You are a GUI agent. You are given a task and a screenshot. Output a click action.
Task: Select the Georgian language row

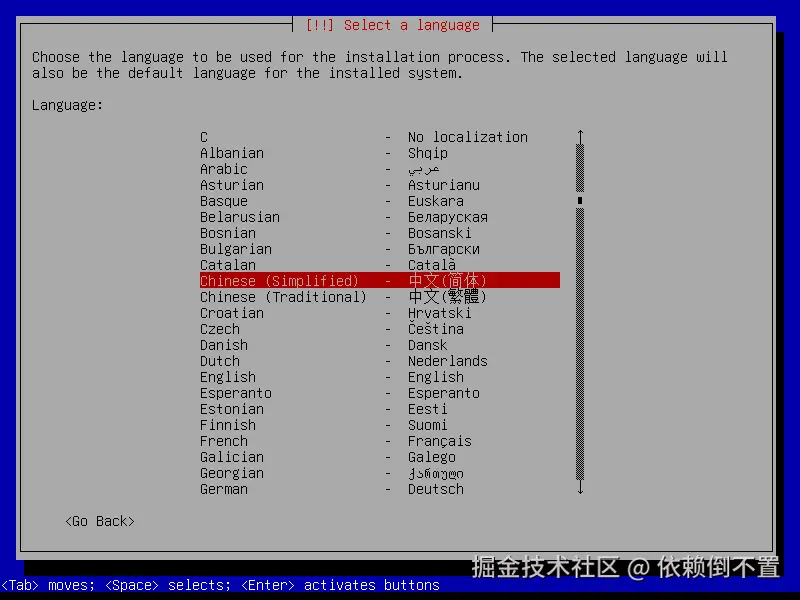click(380, 473)
